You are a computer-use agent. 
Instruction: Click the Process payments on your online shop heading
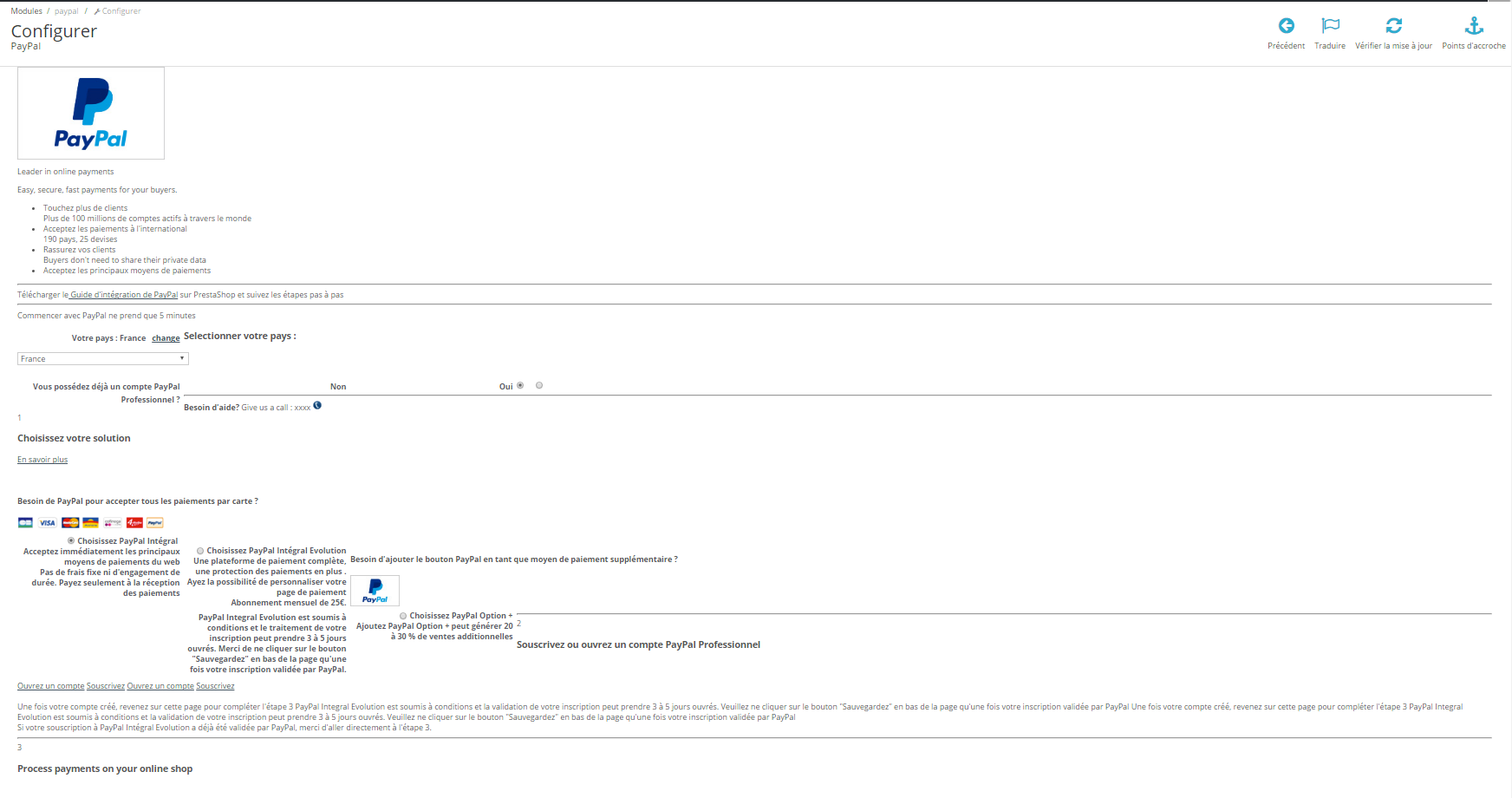105,769
